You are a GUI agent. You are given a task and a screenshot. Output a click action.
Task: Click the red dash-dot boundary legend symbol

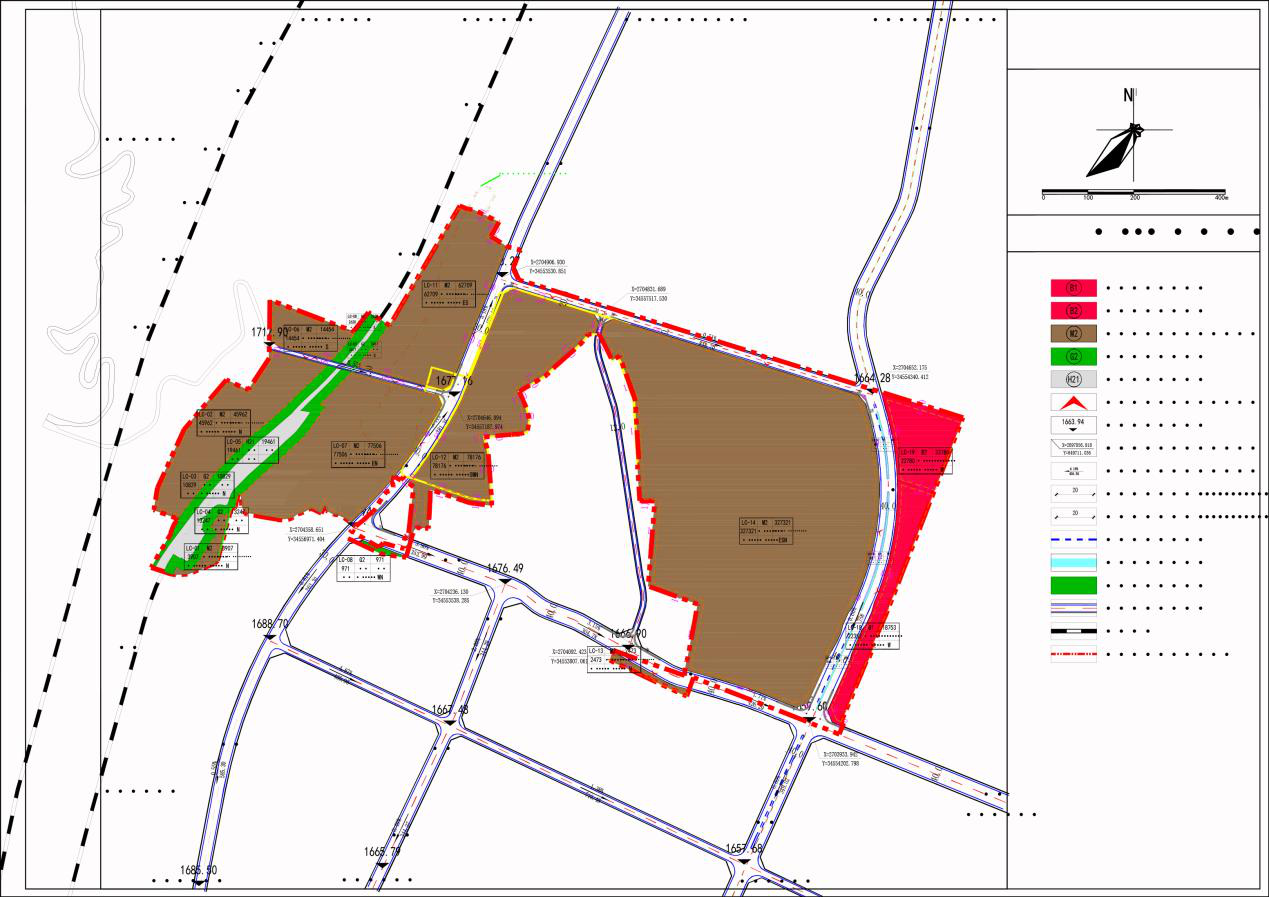1073,655
